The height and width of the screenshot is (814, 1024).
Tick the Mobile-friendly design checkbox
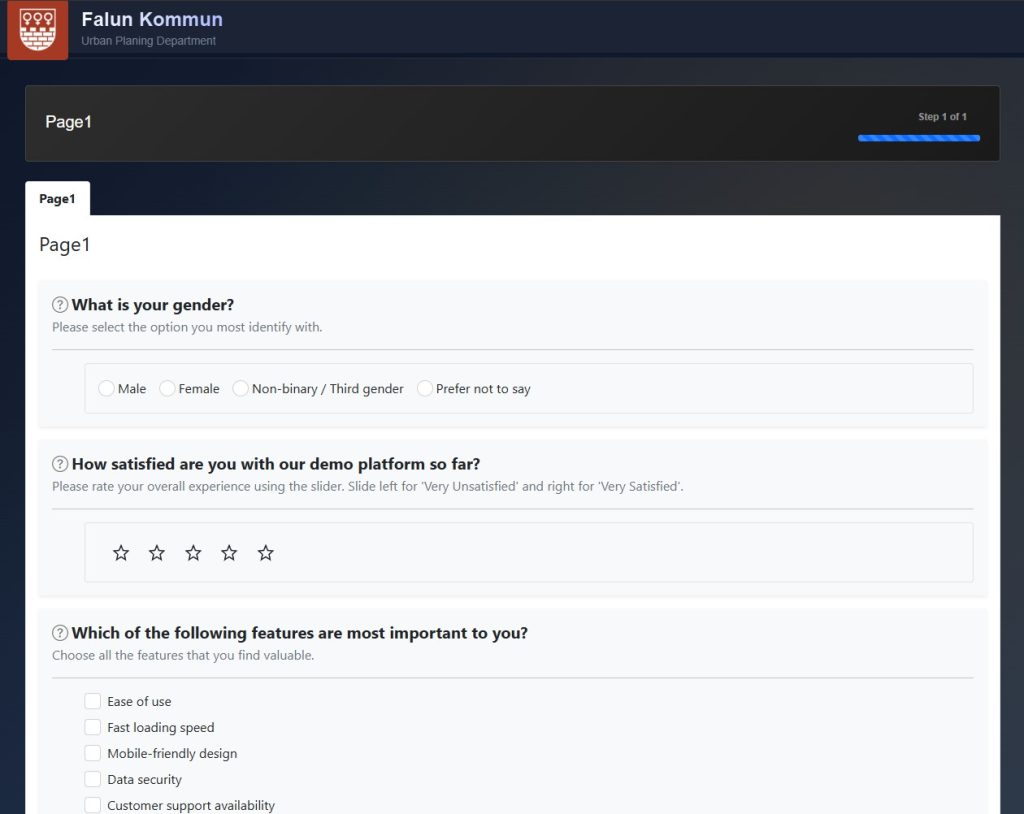click(93, 753)
